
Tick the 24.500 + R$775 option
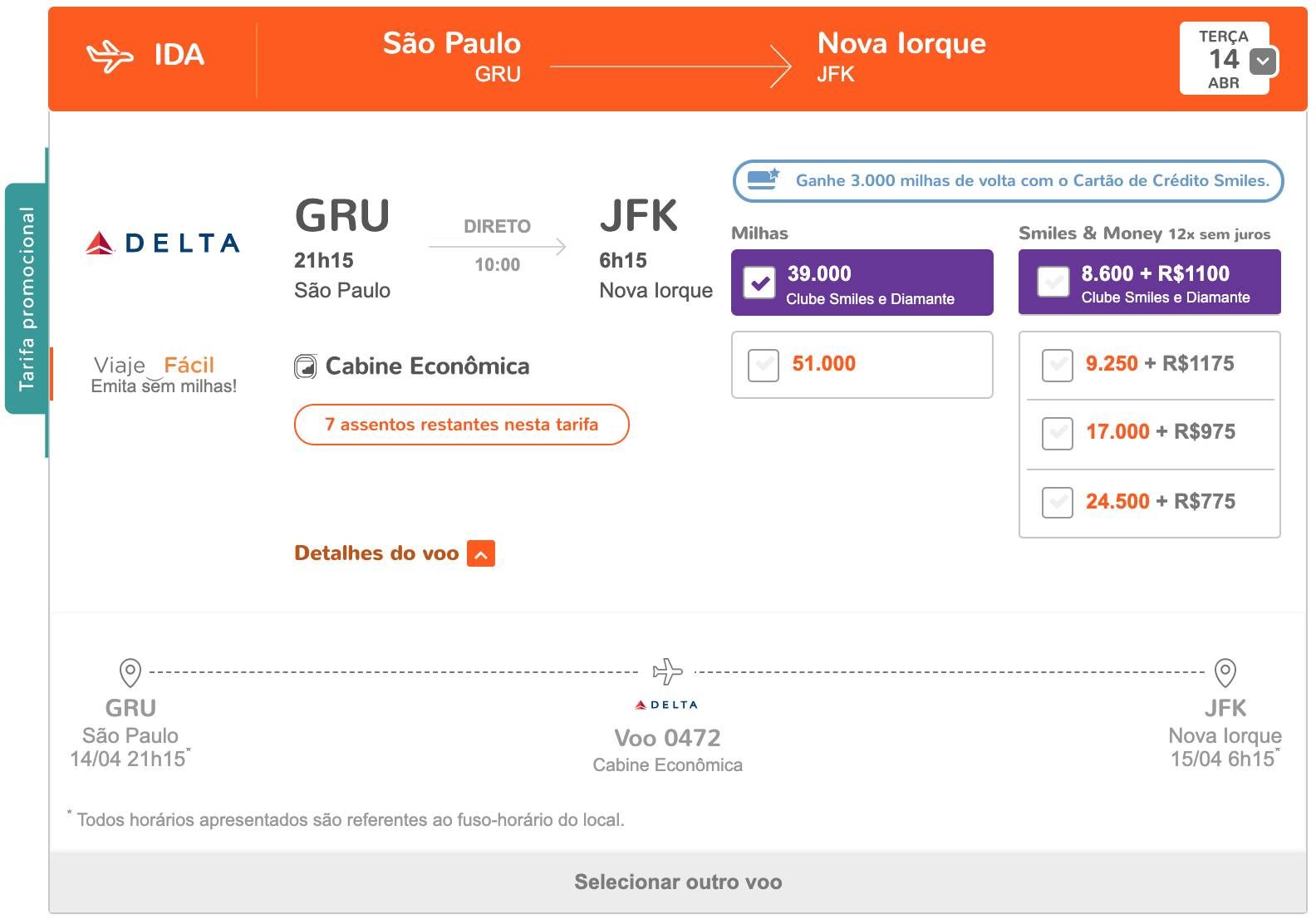(x=1058, y=503)
